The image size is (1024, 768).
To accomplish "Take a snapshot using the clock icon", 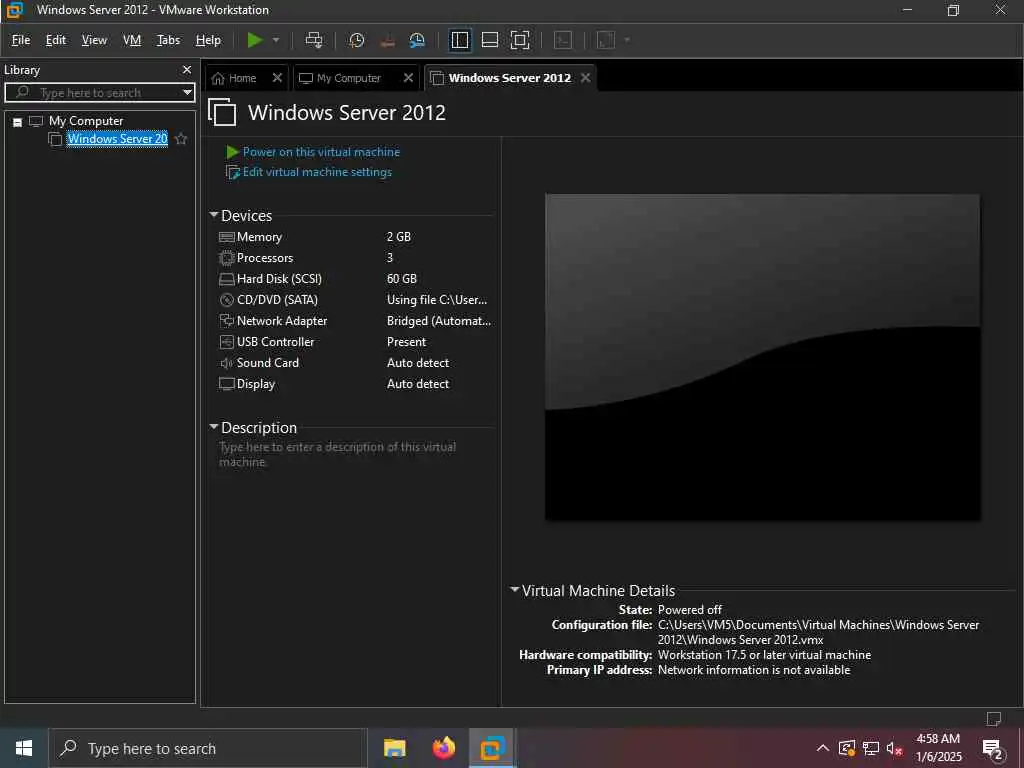I will pos(357,40).
